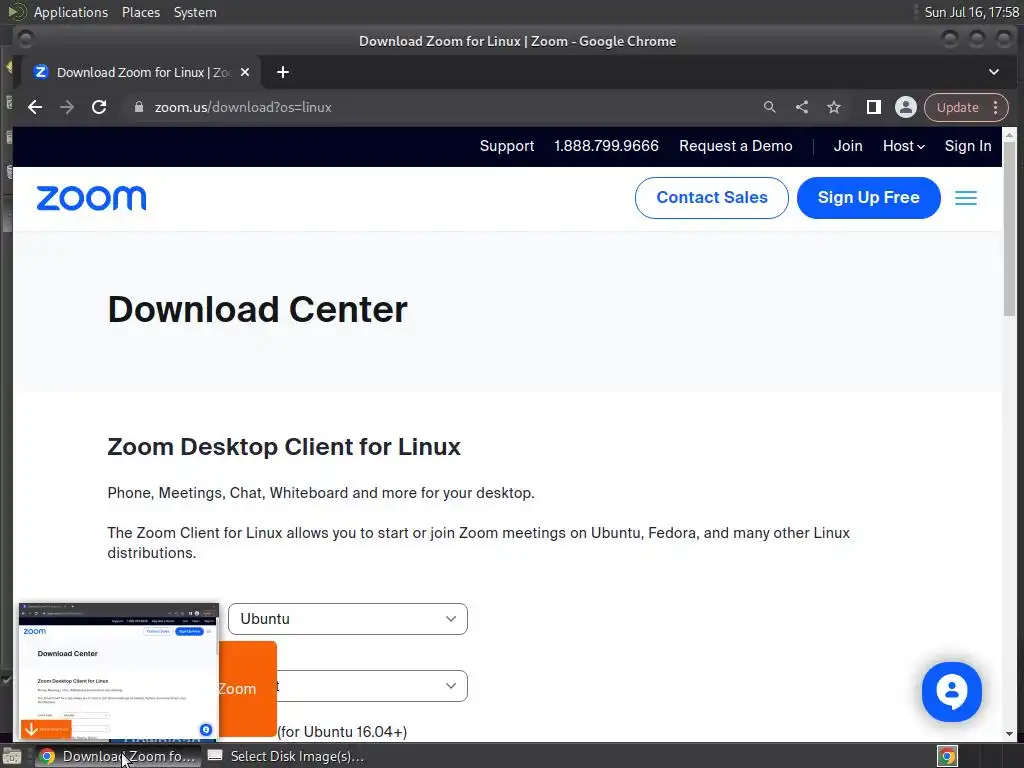This screenshot has height=768, width=1024.
Task: Open a new browser tab
Action: pos(283,72)
